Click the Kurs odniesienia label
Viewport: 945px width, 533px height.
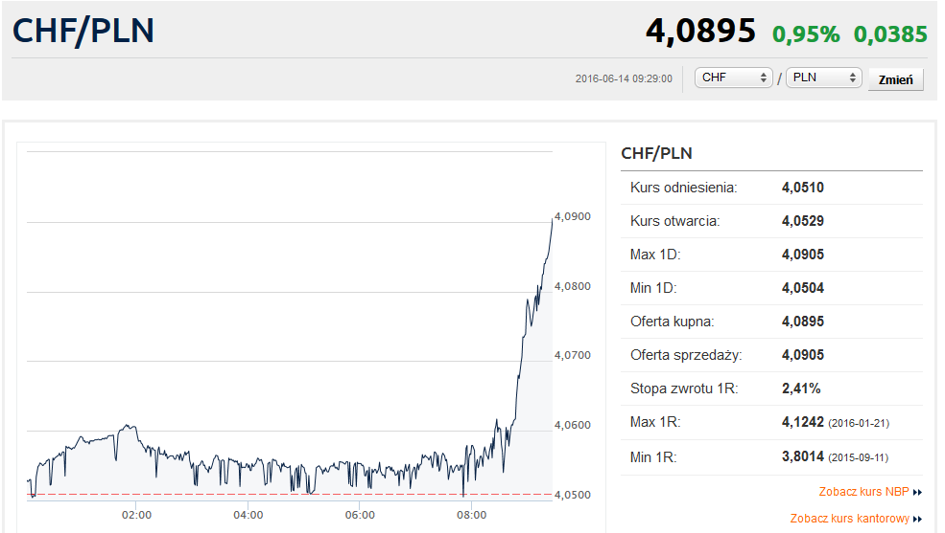[x=683, y=188]
